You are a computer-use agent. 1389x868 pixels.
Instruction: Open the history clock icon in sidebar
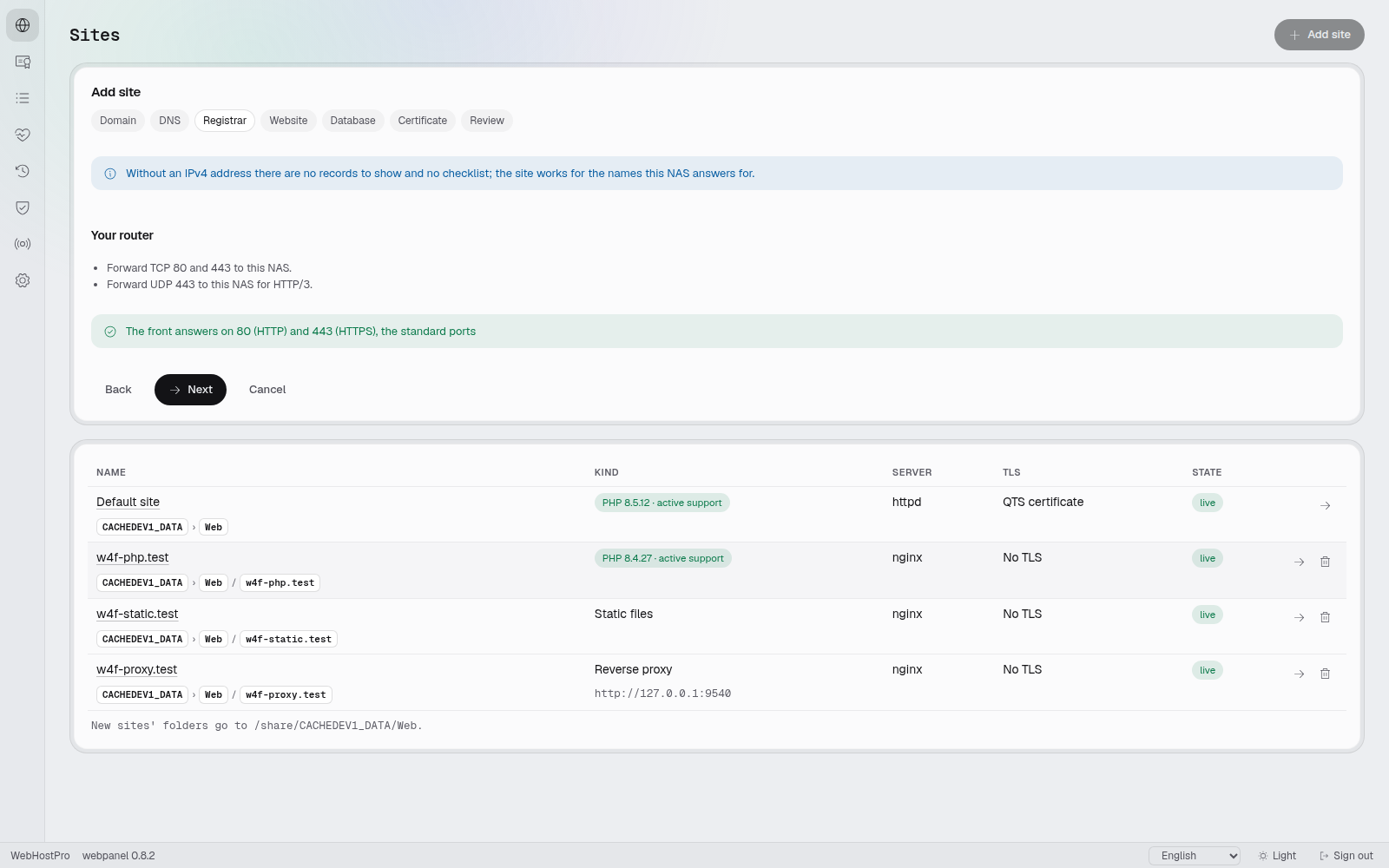coord(23,171)
